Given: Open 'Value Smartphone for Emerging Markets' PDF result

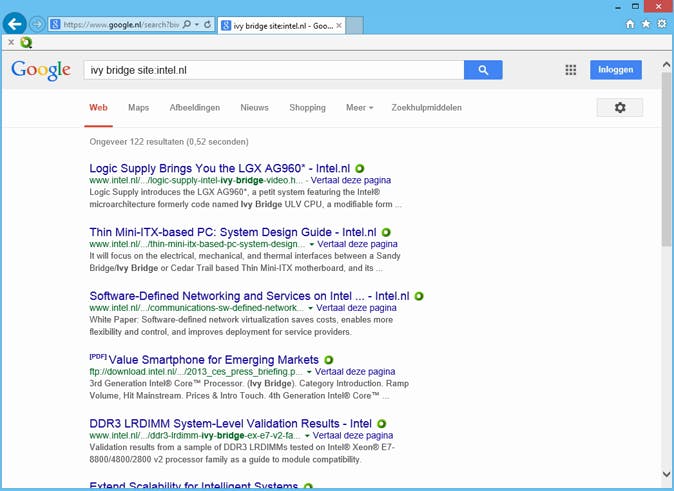Looking at the screenshot, I should point(214,359).
